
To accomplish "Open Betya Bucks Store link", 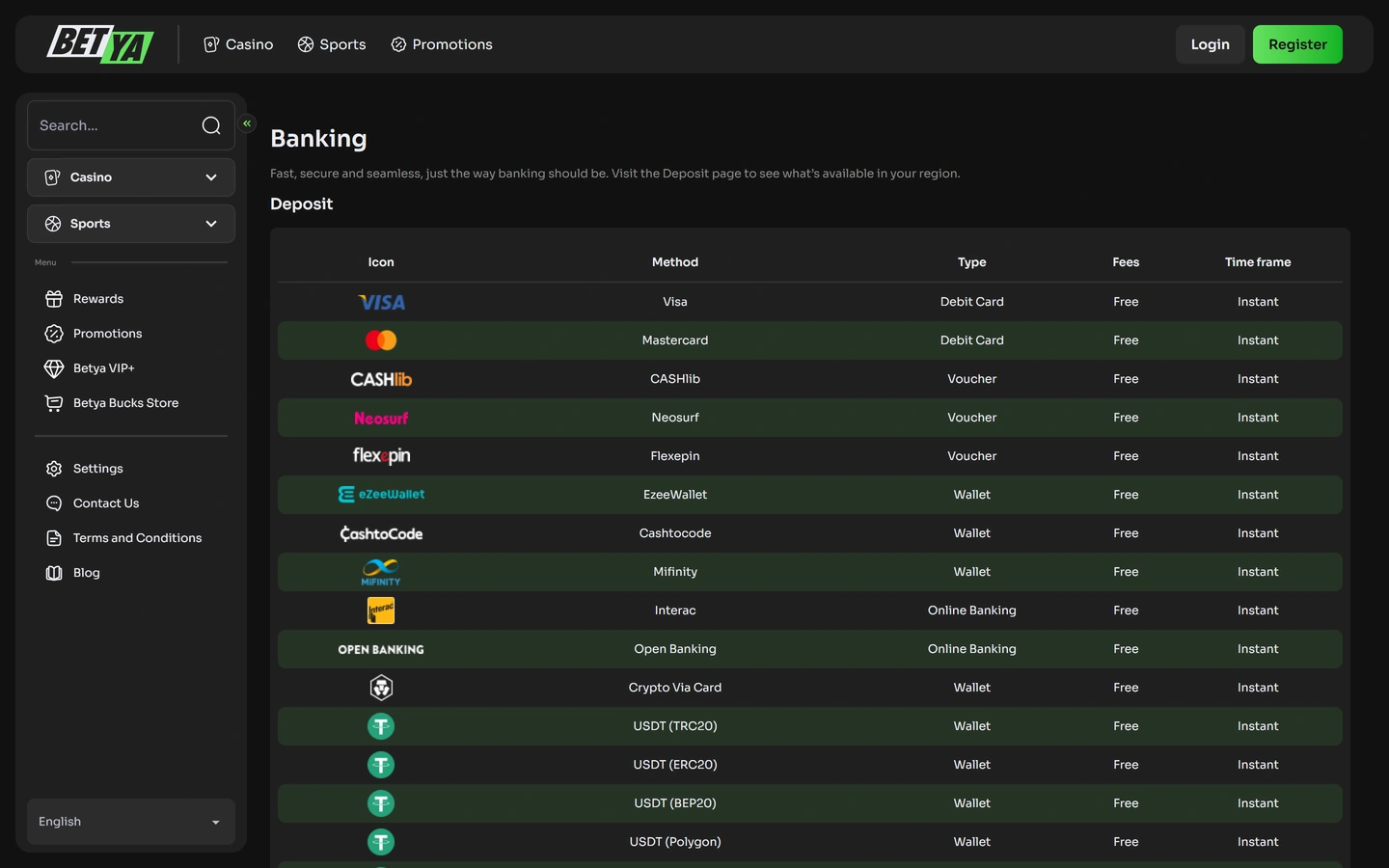I will (x=126, y=403).
